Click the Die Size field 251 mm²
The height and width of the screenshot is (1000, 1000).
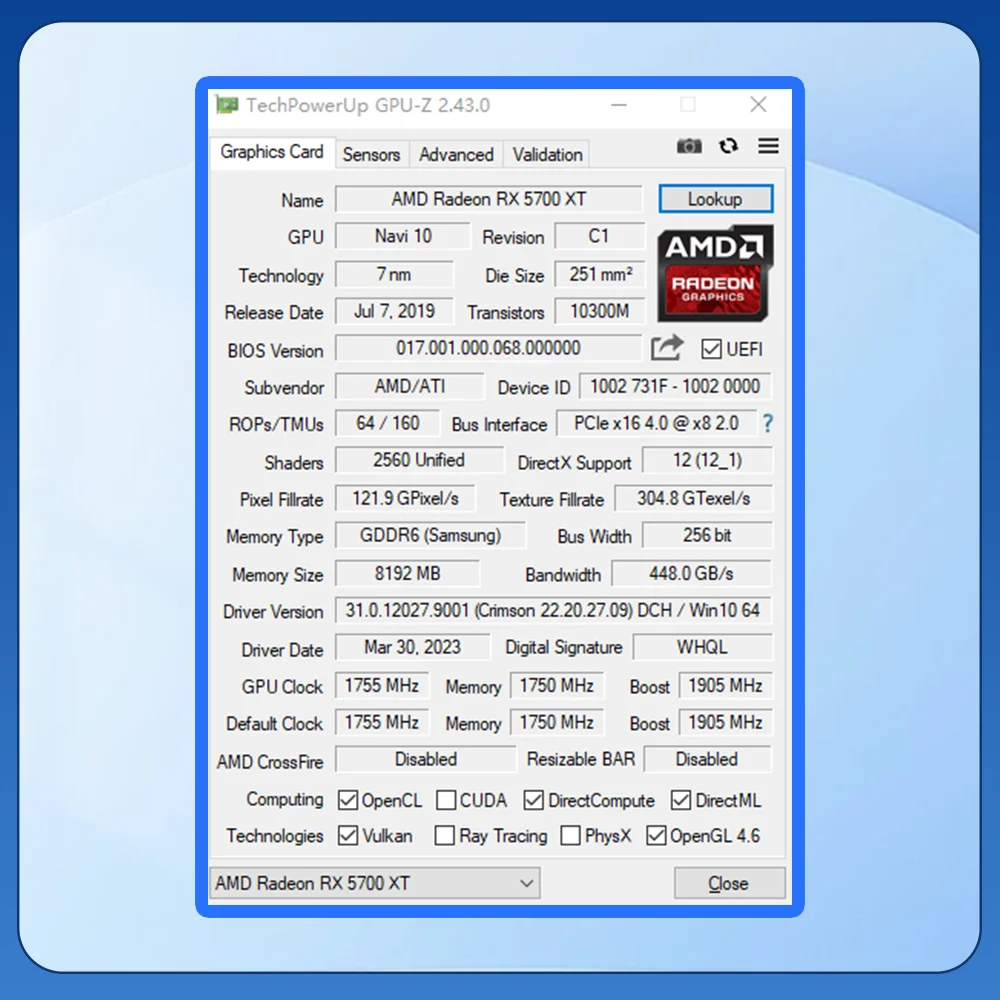click(599, 274)
